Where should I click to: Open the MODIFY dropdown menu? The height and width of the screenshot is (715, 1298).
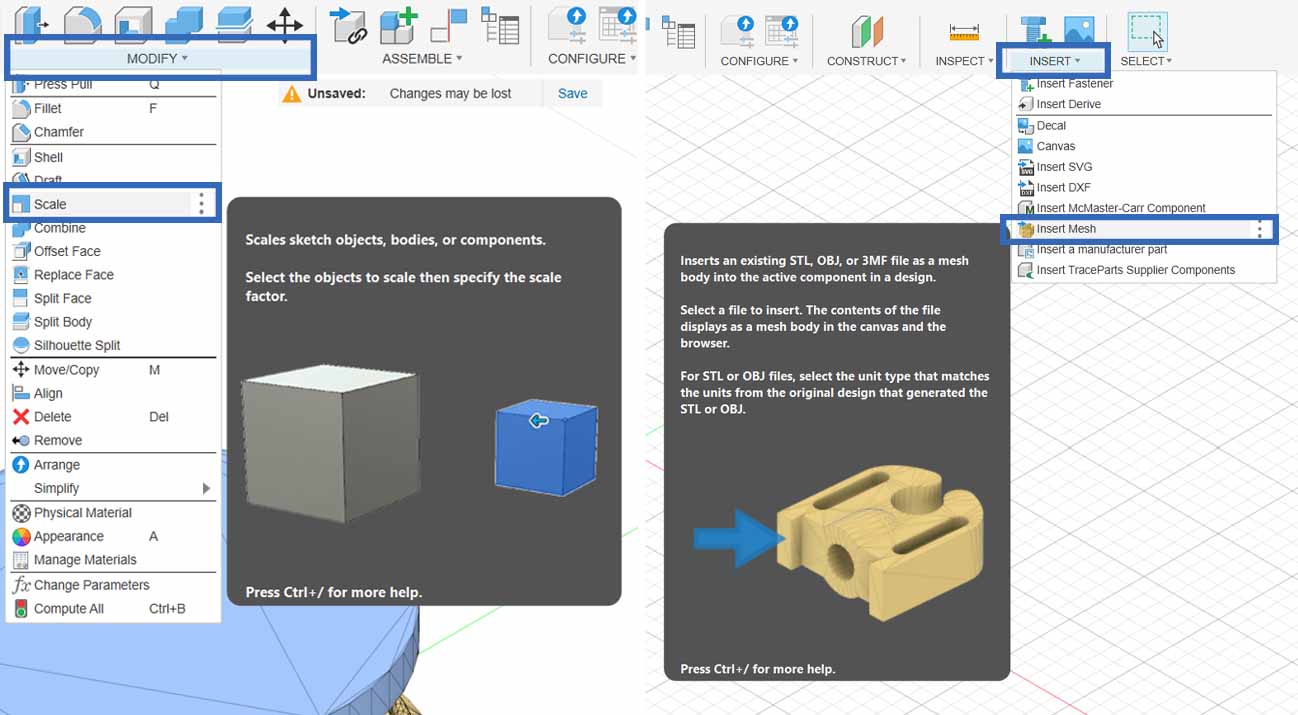(x=156, y=59)
